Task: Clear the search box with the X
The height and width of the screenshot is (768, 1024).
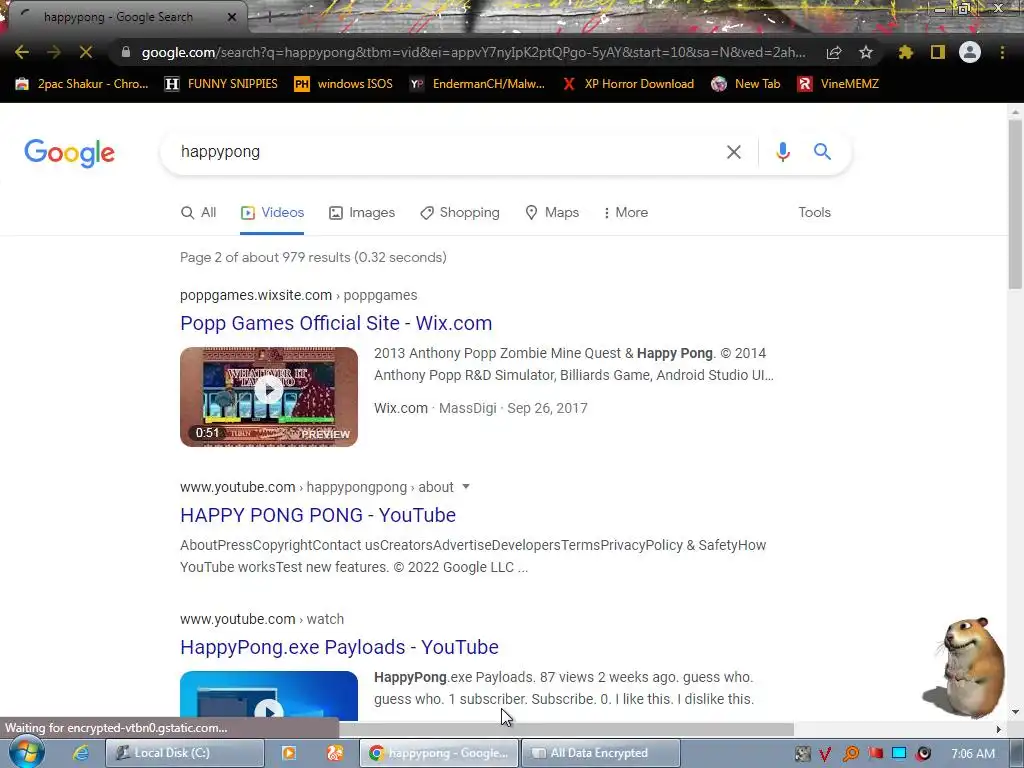Action: (x=733, y=152)
